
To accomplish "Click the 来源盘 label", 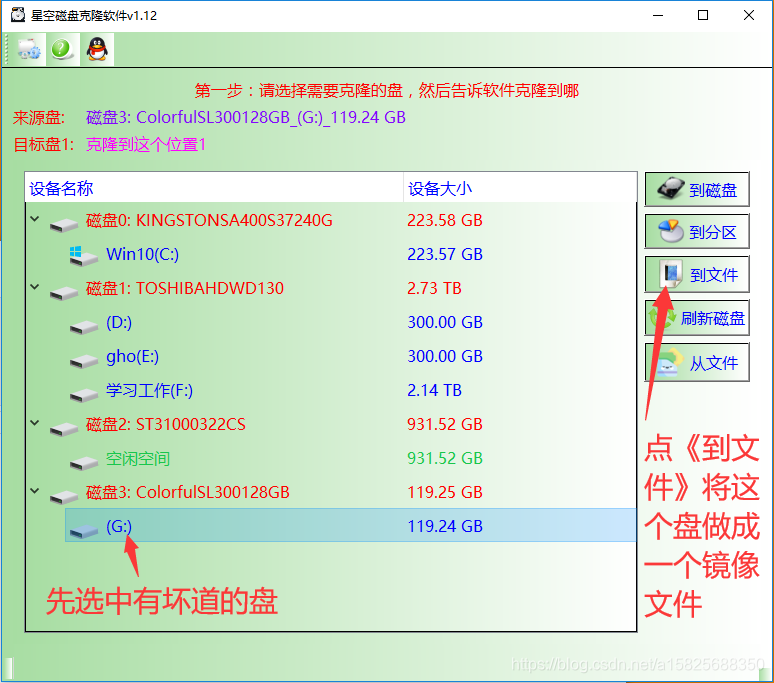I will (39, 117).
